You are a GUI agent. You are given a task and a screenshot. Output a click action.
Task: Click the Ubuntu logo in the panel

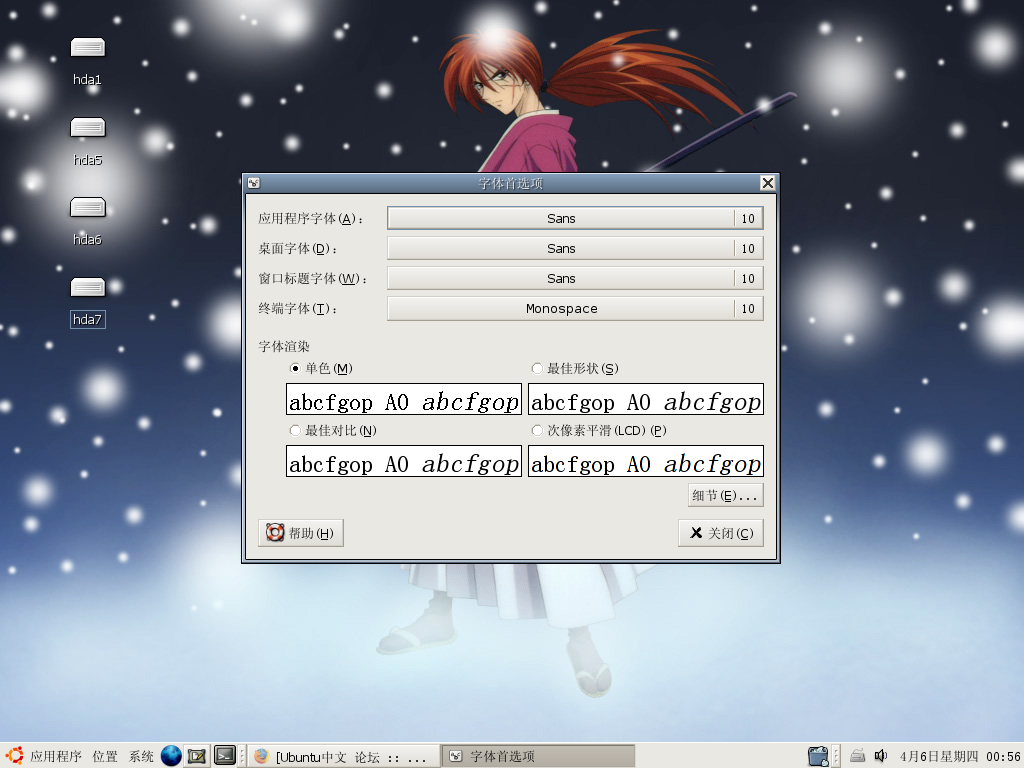pyautogui.click(x=14, y=756)
